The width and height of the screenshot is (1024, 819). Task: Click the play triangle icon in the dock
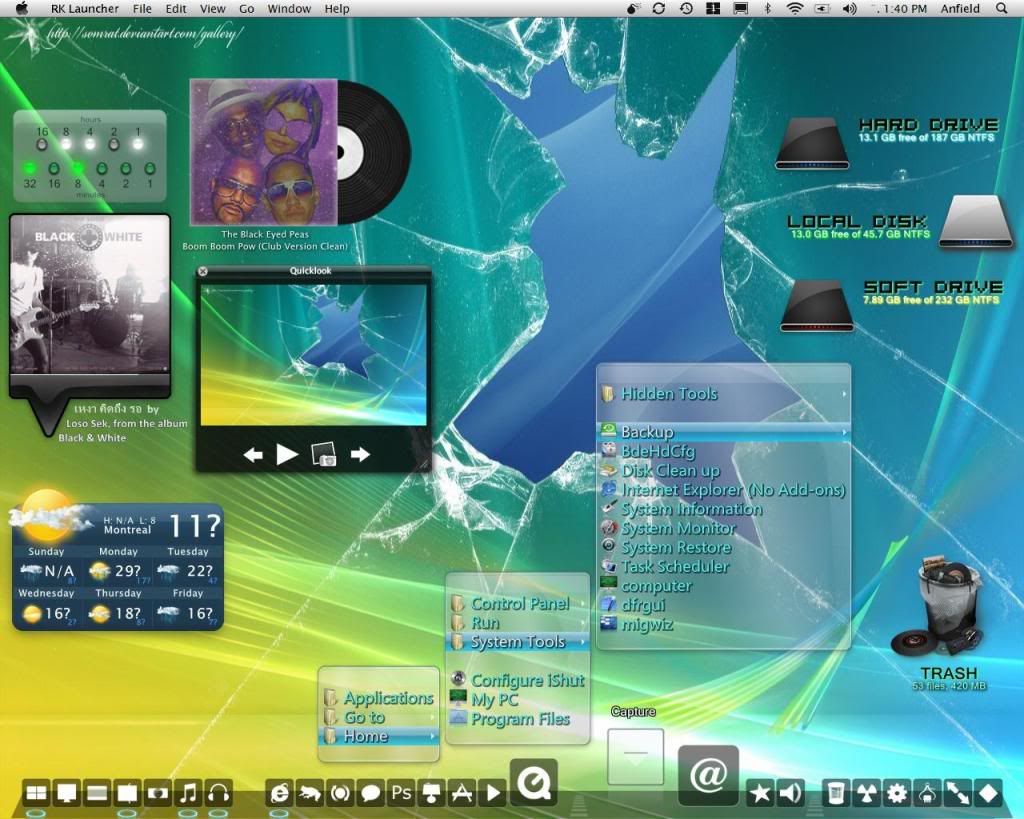(x=492, y=793)
